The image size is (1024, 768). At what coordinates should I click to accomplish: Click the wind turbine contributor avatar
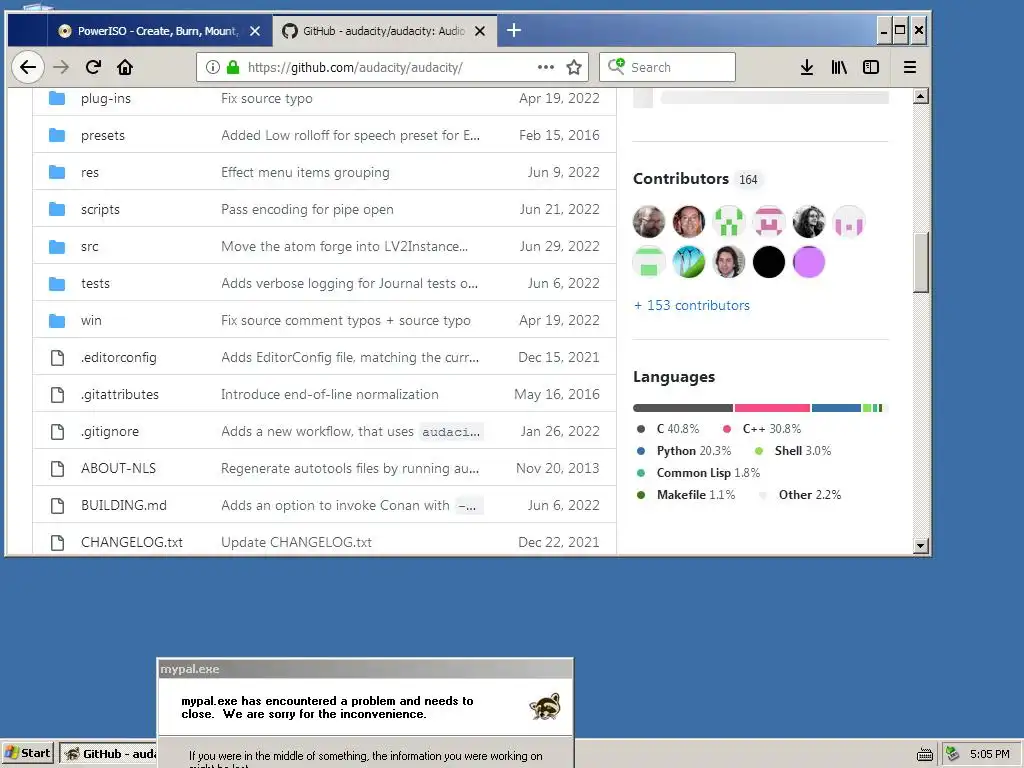[688, 262]
